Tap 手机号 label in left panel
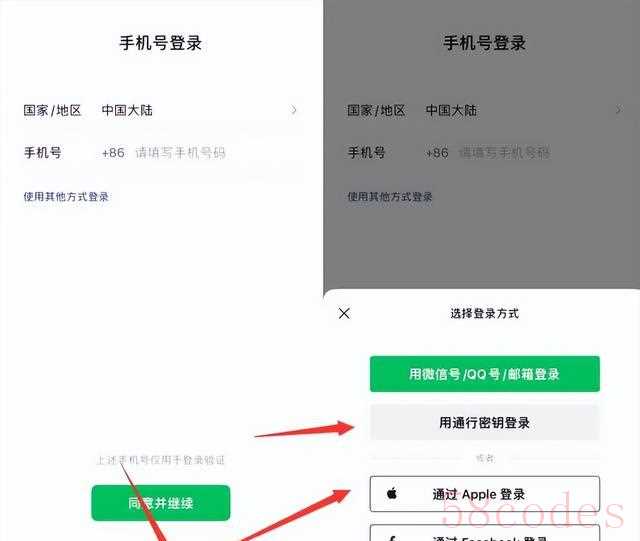The image size is (640, 541). click(x=42, y=153)
